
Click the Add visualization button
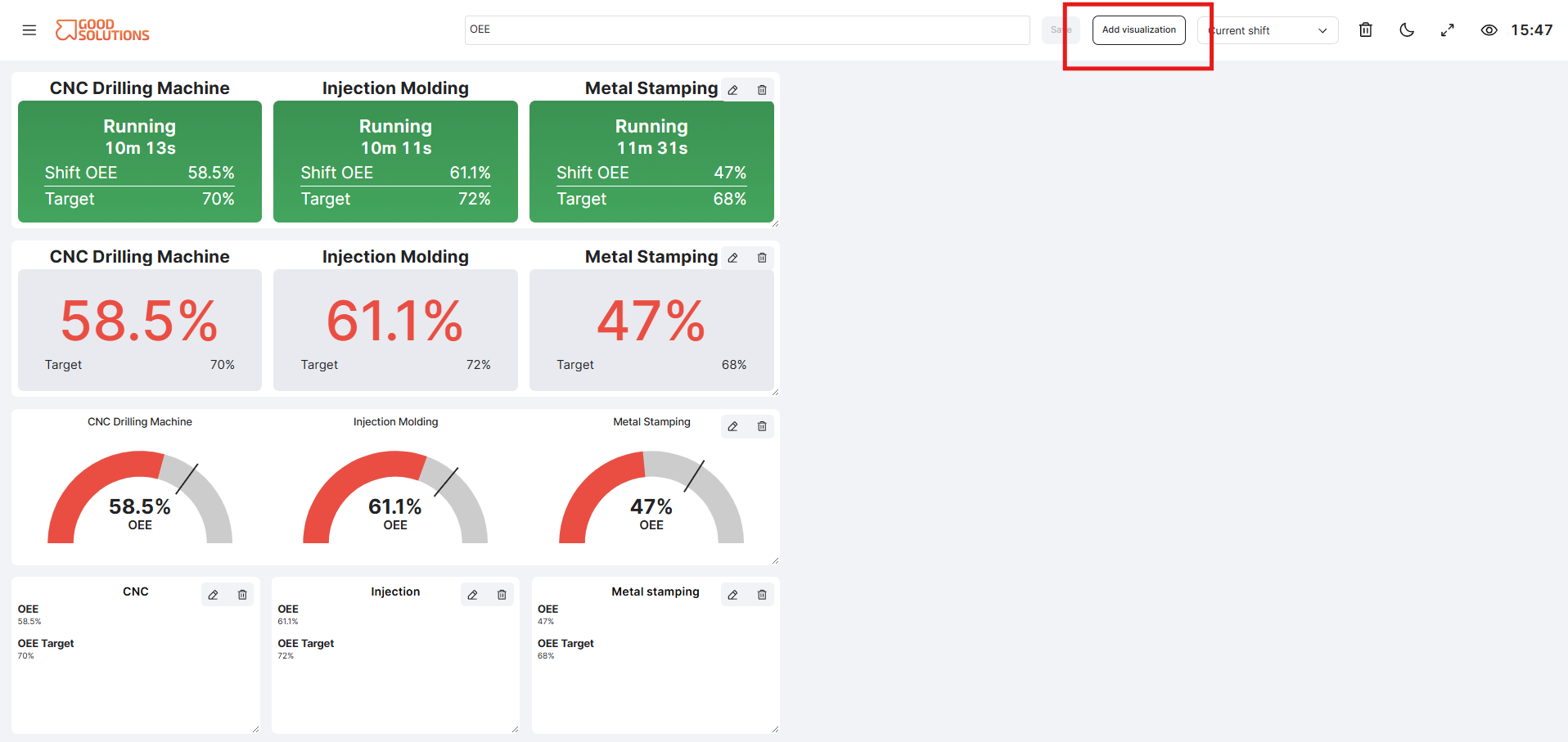click(1138, 30)
